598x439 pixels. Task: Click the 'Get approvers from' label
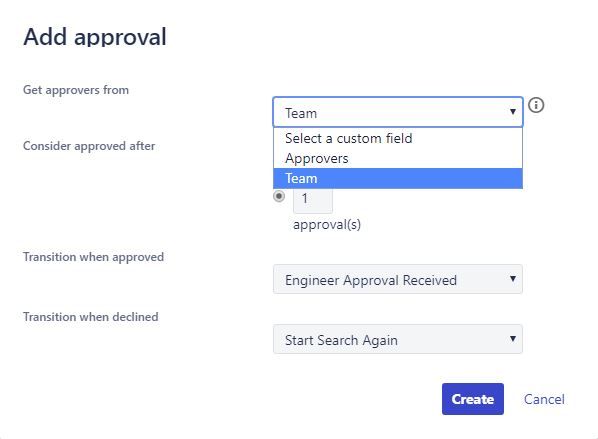coord(76,90)
